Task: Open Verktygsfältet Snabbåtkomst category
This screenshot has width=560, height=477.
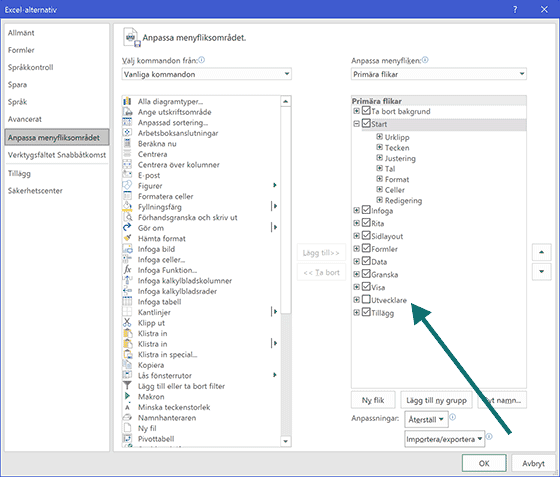Action: tap(57, 155)
